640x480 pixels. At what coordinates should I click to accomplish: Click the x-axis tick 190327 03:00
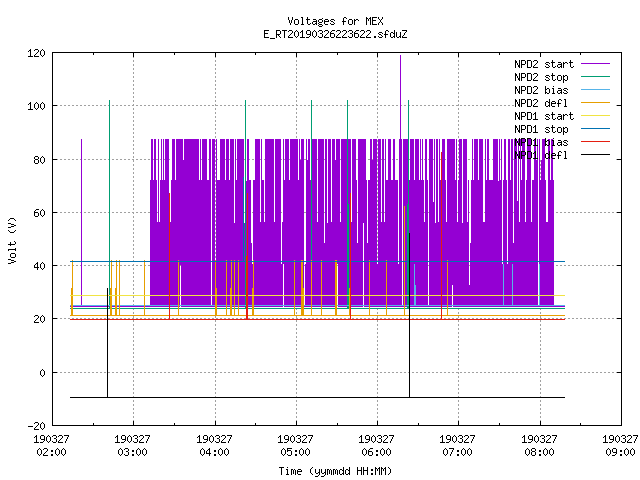[x=133, y=445]
